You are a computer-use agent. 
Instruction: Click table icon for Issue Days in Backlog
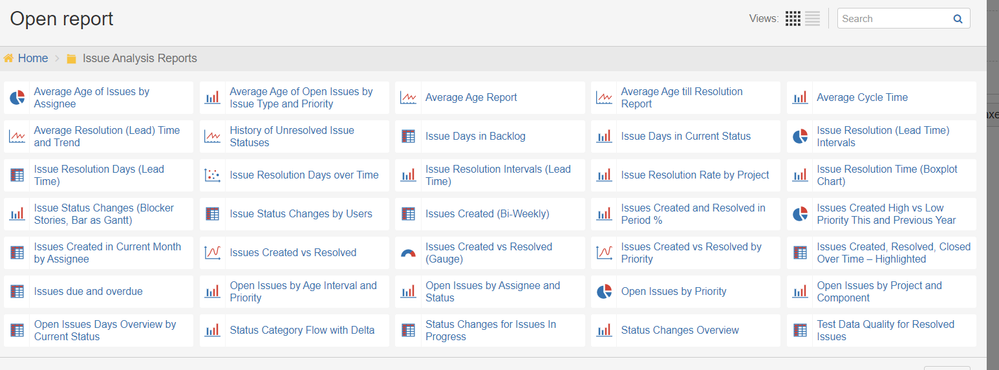pos(408,136)
